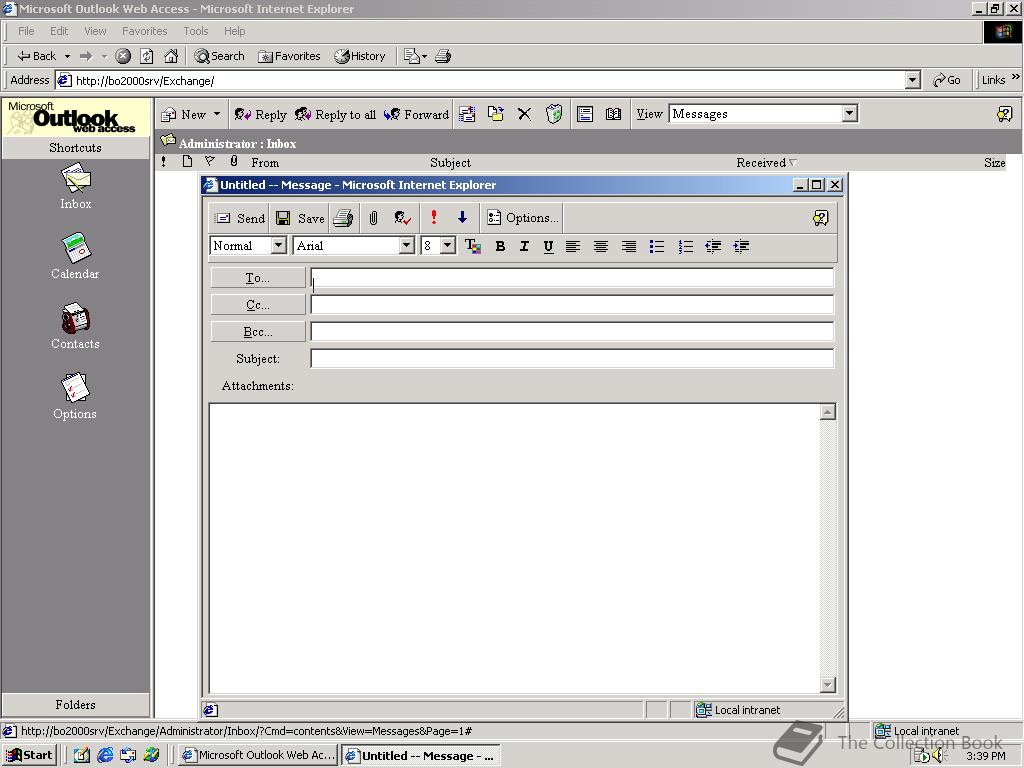Click in the To recipients field

(572, 278)
